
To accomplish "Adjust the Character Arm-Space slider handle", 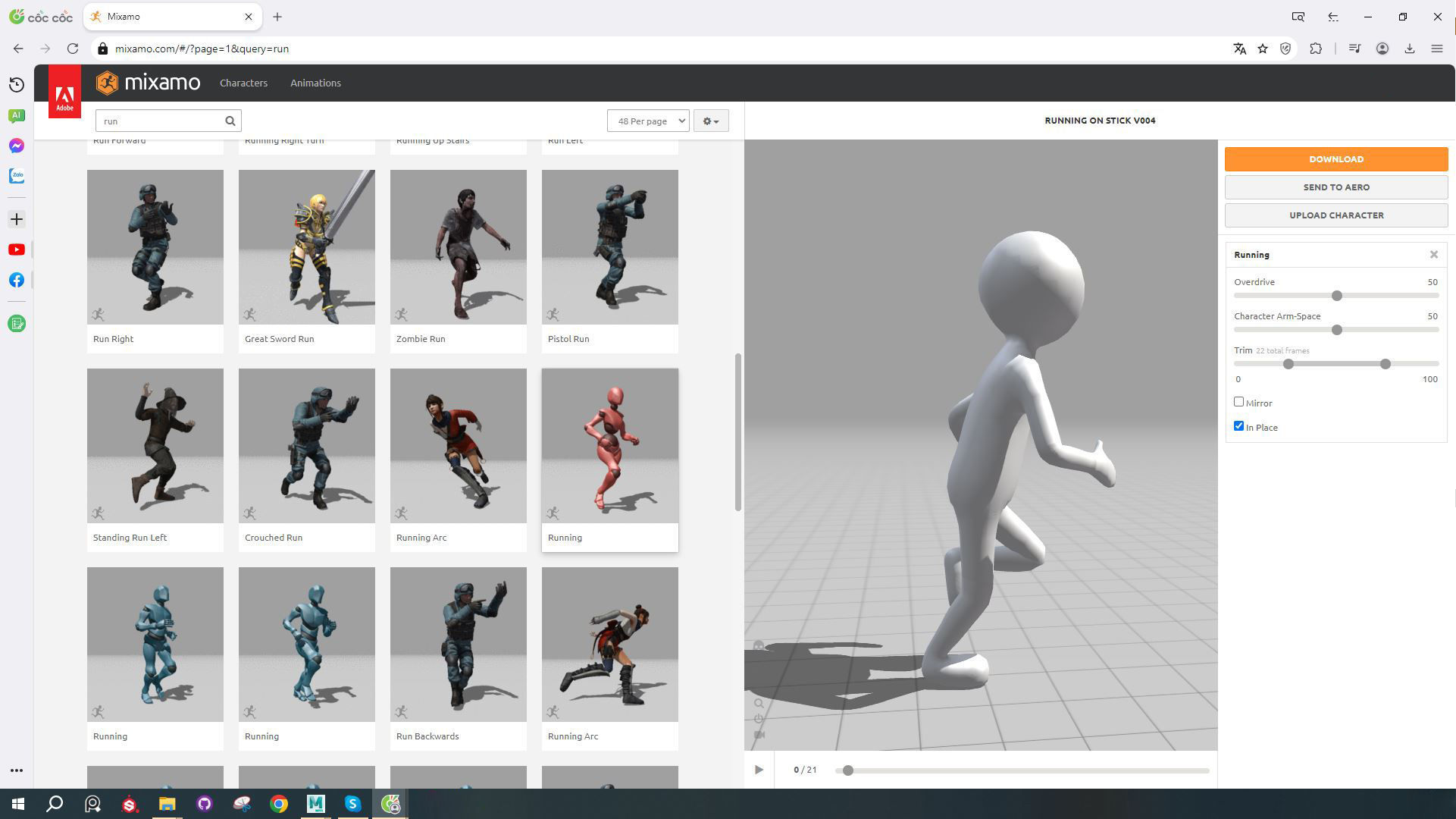I will (x=1337, y=330).
